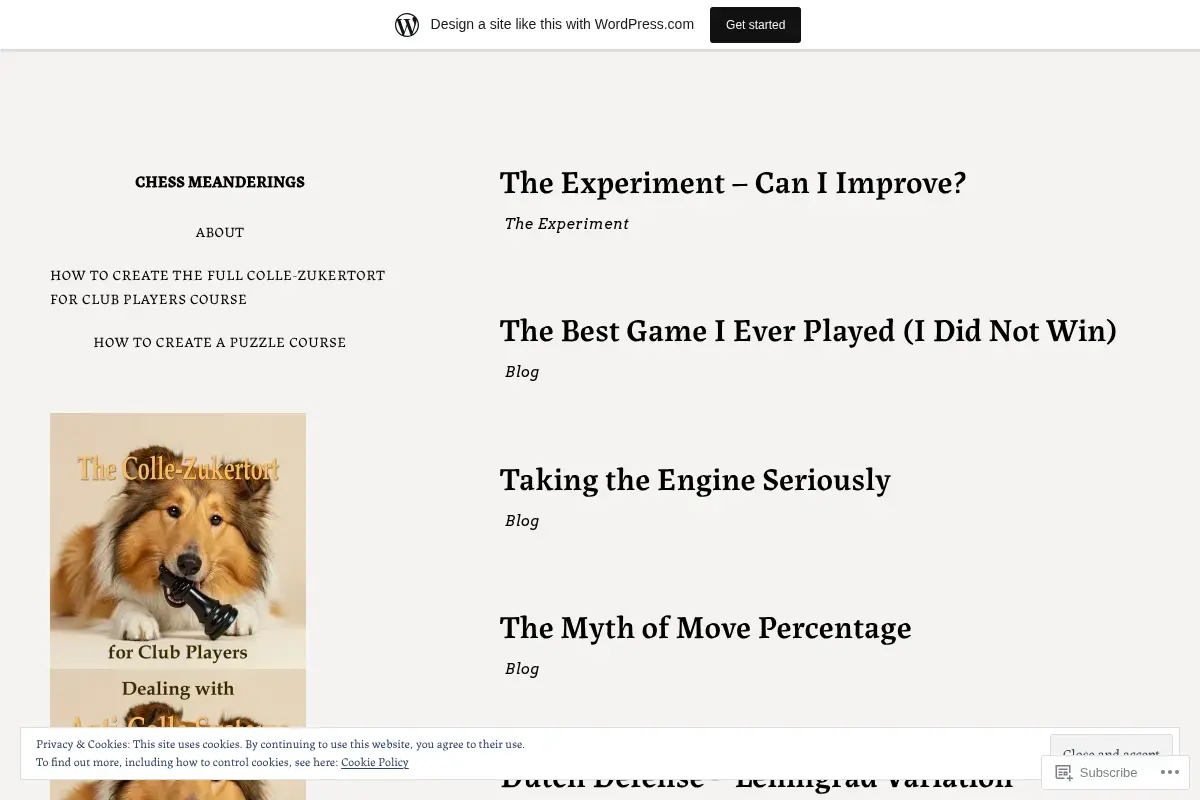Open How to Create a Puzzle Course page
This screenshot has width=1200, height=800.
click(x=220, y=342)
